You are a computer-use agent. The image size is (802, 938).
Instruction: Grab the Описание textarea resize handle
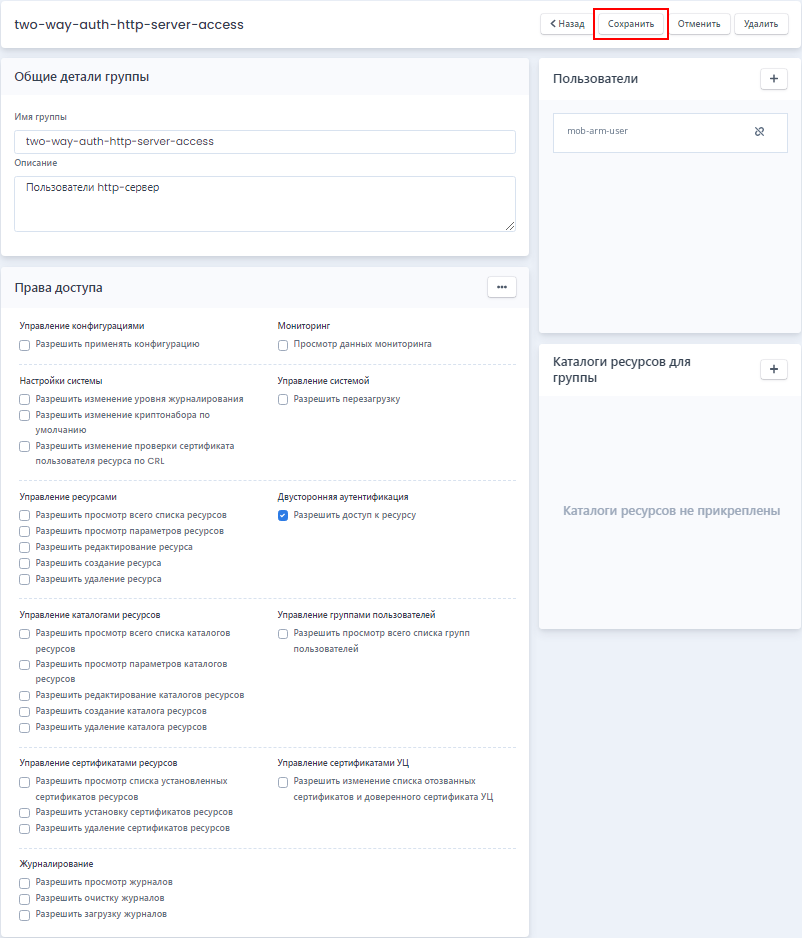(510, 226)
